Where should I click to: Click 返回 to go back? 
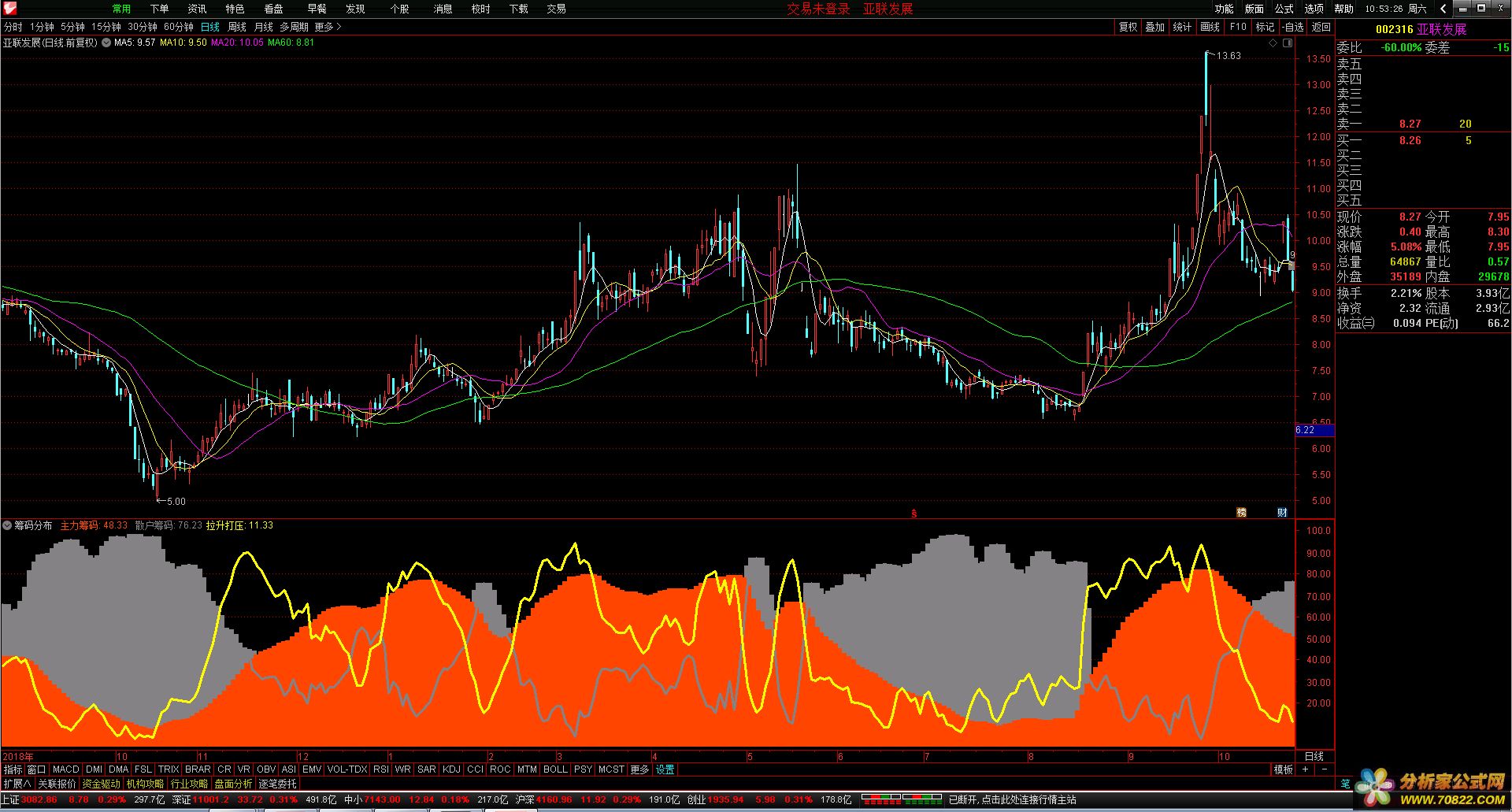[x=1321, y=27]
